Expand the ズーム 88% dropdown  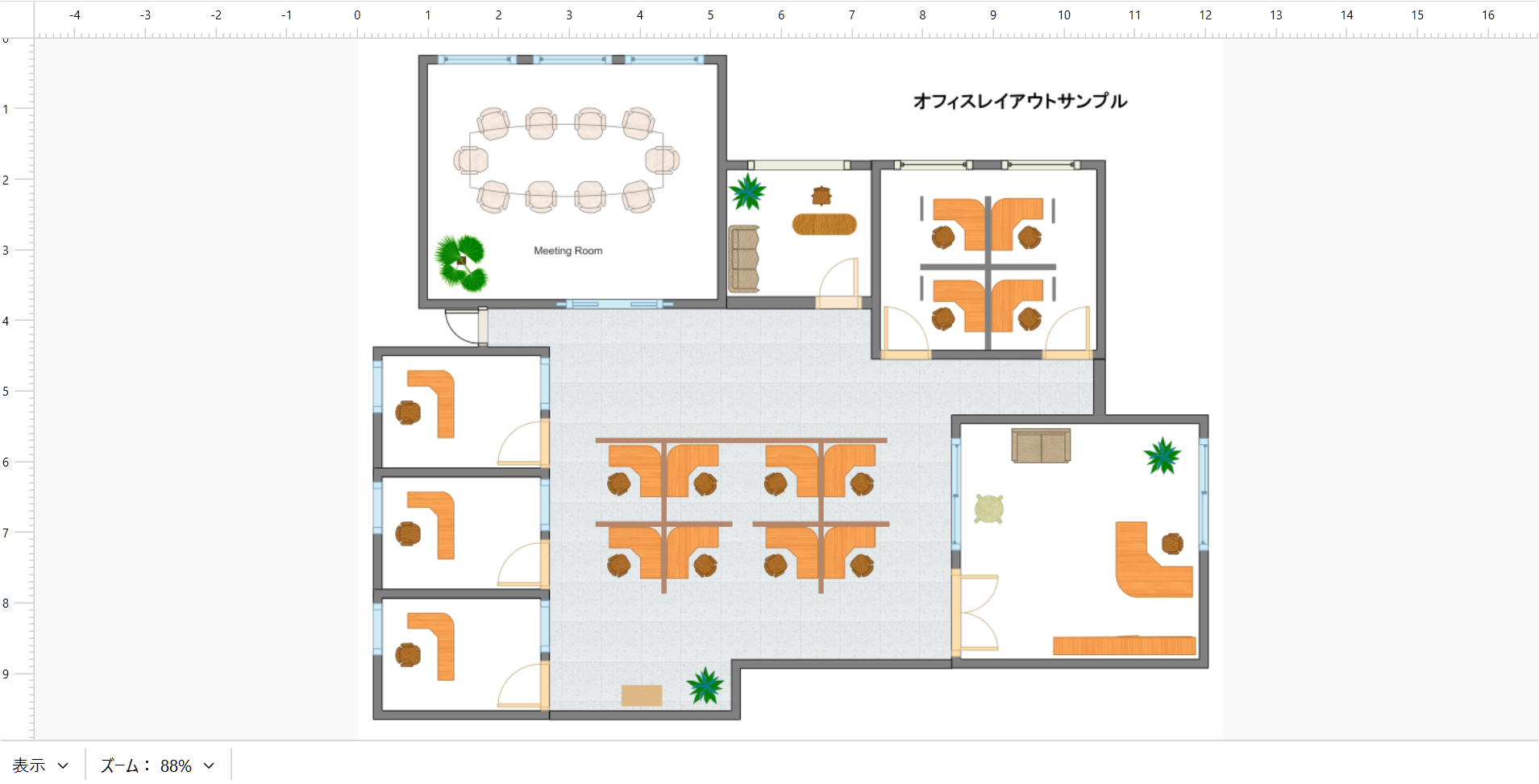[158, 765]
